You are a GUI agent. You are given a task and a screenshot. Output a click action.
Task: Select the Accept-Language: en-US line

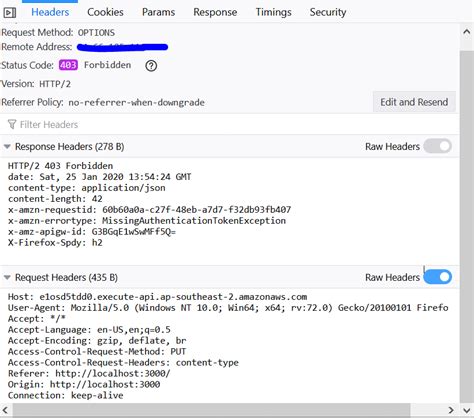[x=89, y=330]
